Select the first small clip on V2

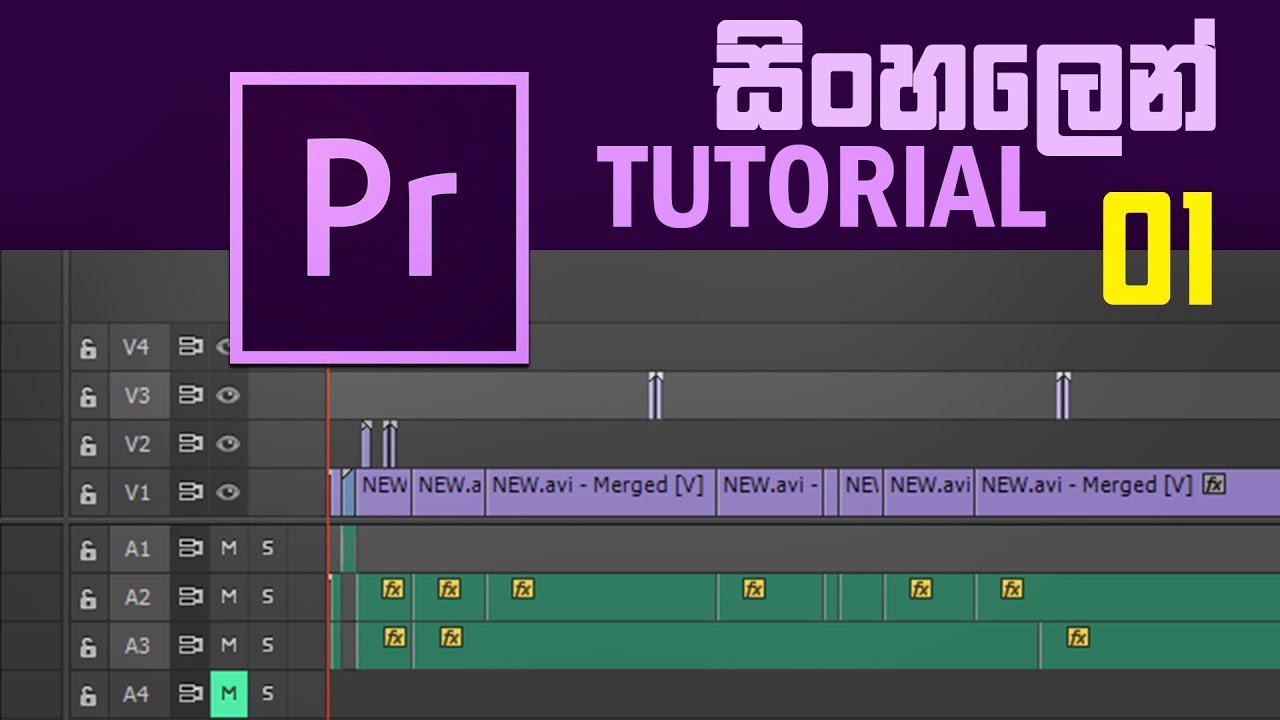click(x=366, y=444)
